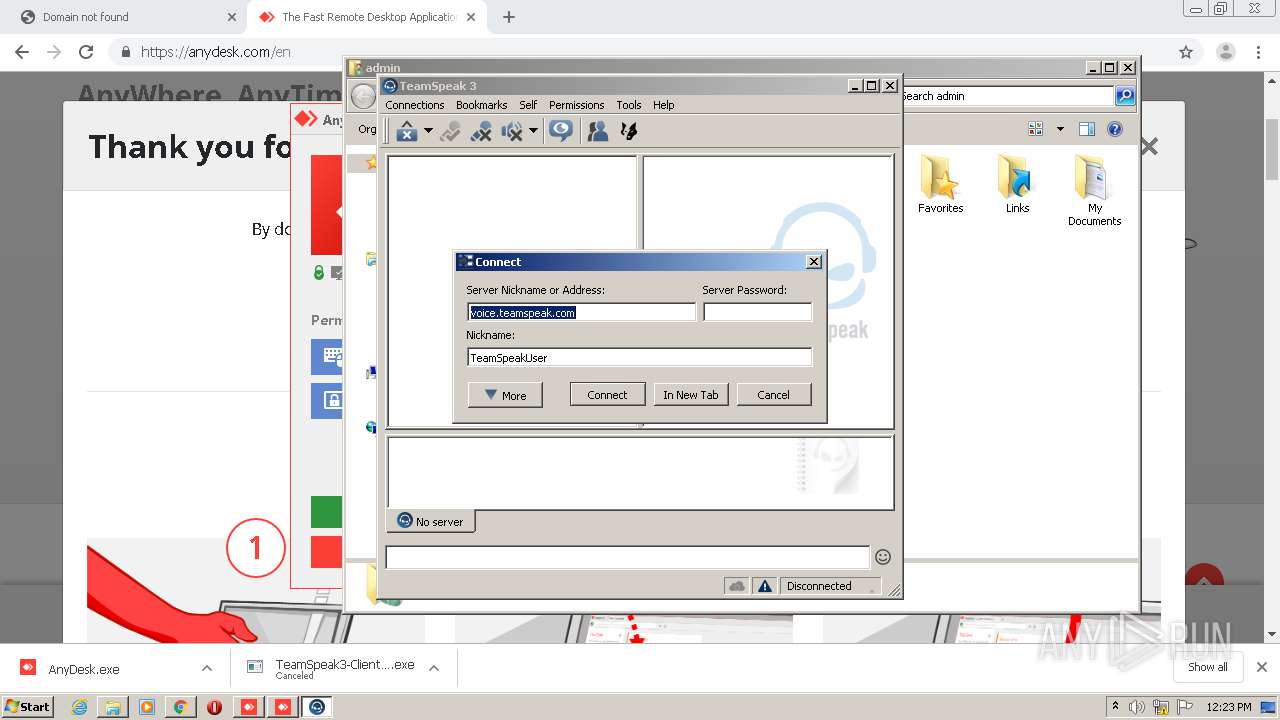Image resolution: width=1280 pixels, height=720 pixels.
Task: Select the No server tab
Action: (431, 521)
